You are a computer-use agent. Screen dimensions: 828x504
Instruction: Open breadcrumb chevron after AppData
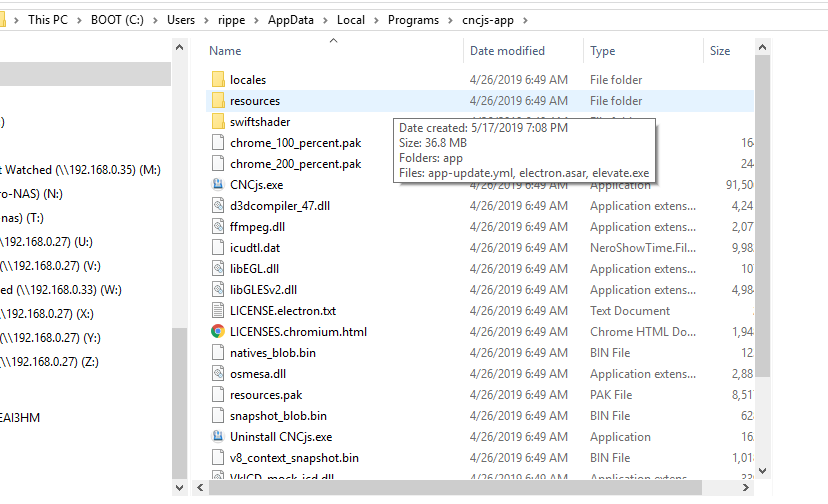click(325, 20)
